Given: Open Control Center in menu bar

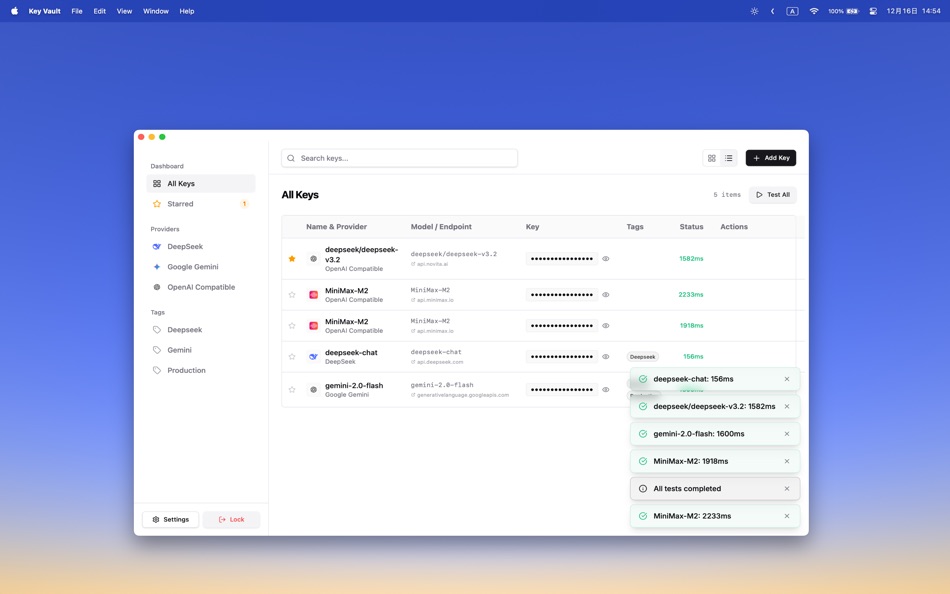Looking at the screenshot, I should tap(873, 11).
